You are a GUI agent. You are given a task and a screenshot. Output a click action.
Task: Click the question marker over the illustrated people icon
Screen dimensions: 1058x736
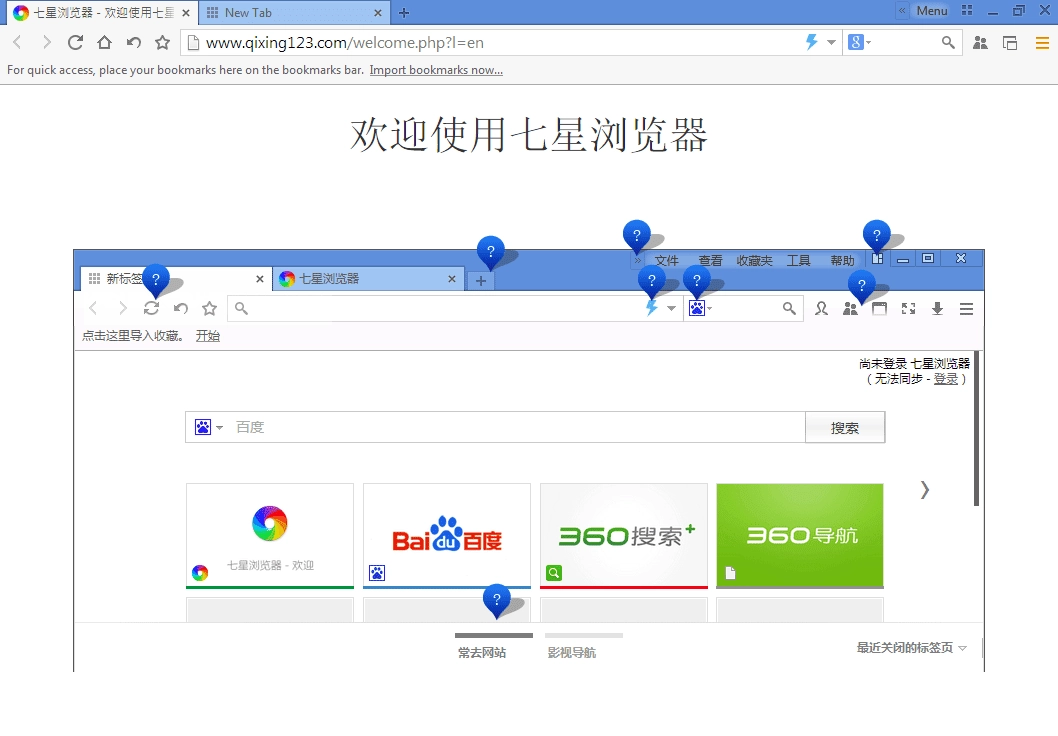coord(862,286)
